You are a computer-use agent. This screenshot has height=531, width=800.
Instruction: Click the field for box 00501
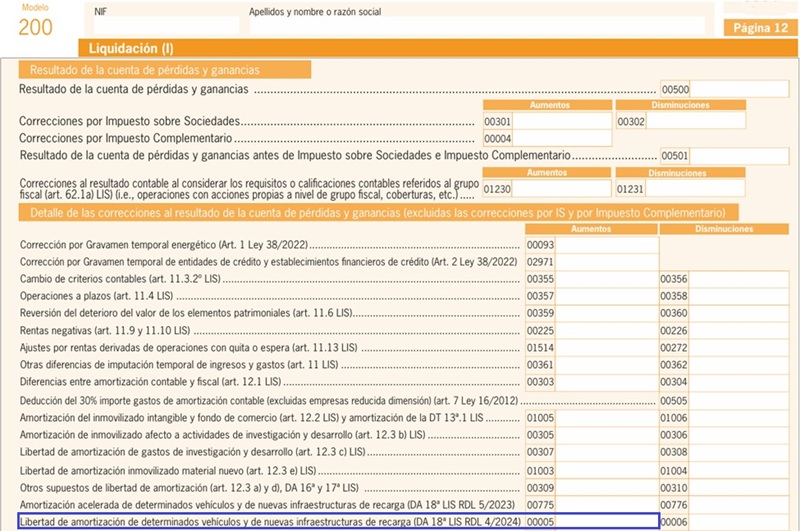(x=739, y=156)
